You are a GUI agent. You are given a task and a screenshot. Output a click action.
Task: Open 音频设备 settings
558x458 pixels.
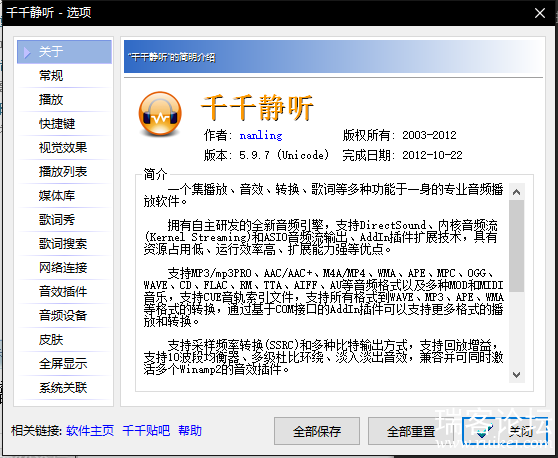[x=64, y=316]
